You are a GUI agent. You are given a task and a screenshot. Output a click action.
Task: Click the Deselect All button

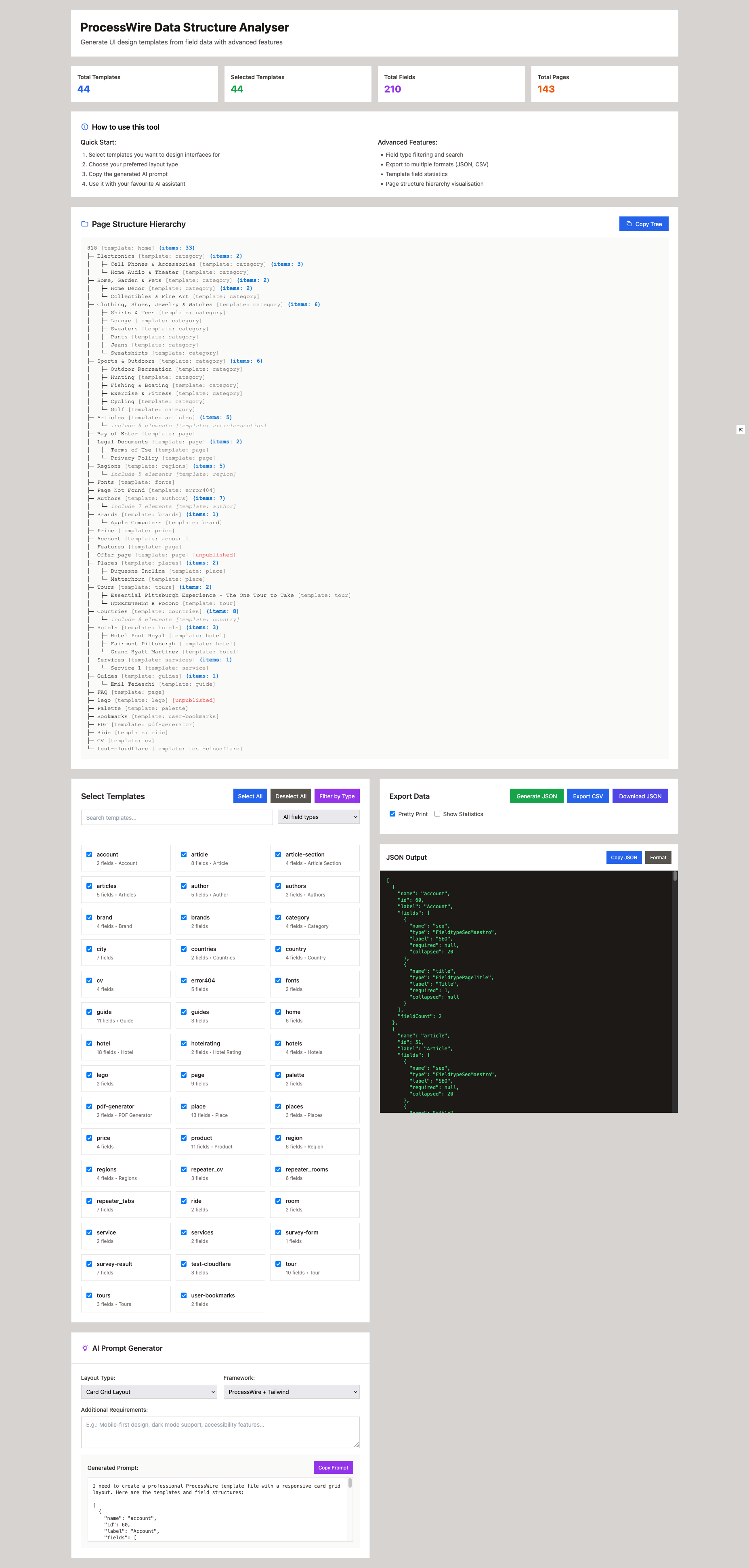tap(290, 796)
